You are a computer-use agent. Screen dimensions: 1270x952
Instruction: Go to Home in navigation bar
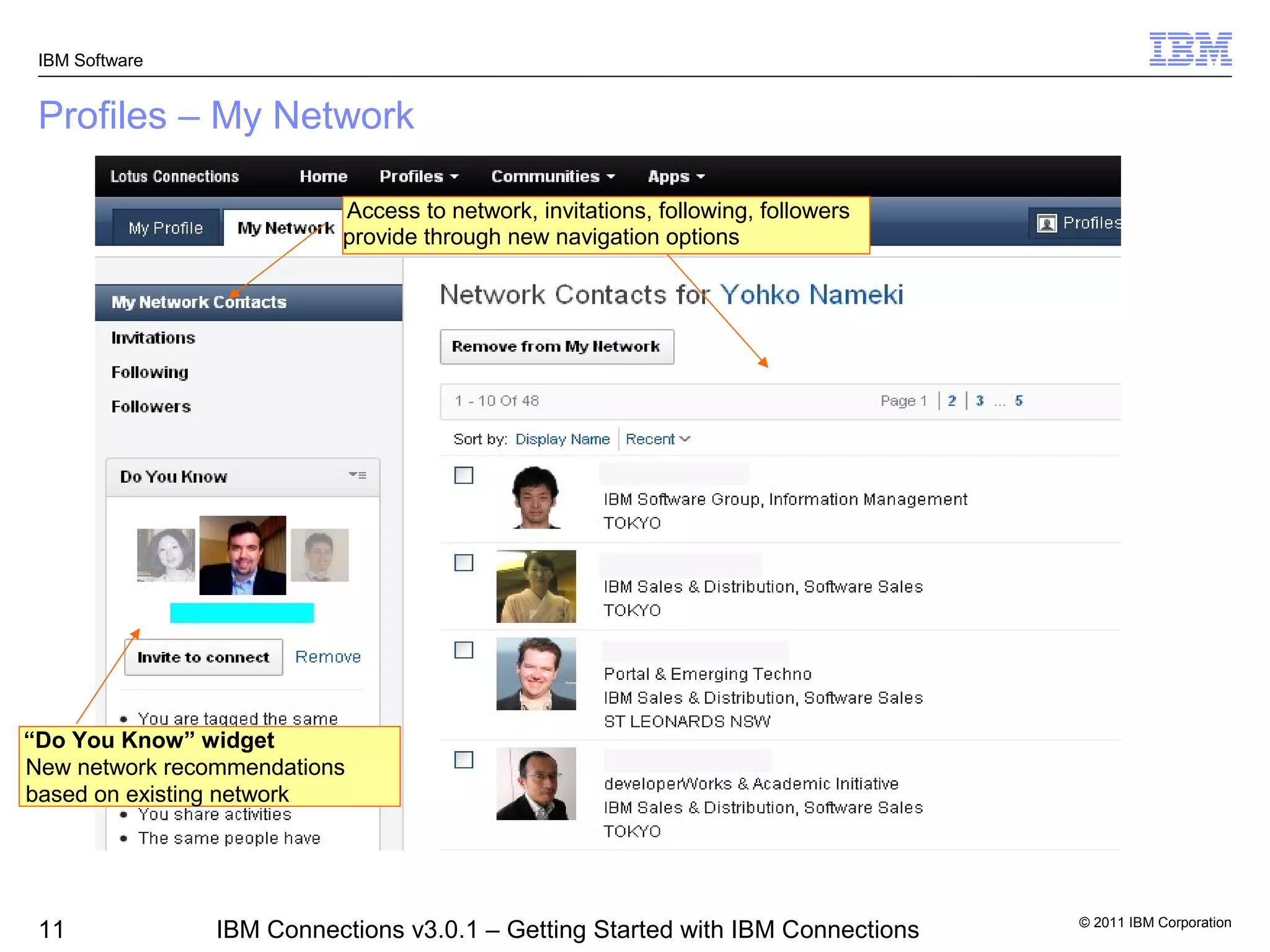323,177
